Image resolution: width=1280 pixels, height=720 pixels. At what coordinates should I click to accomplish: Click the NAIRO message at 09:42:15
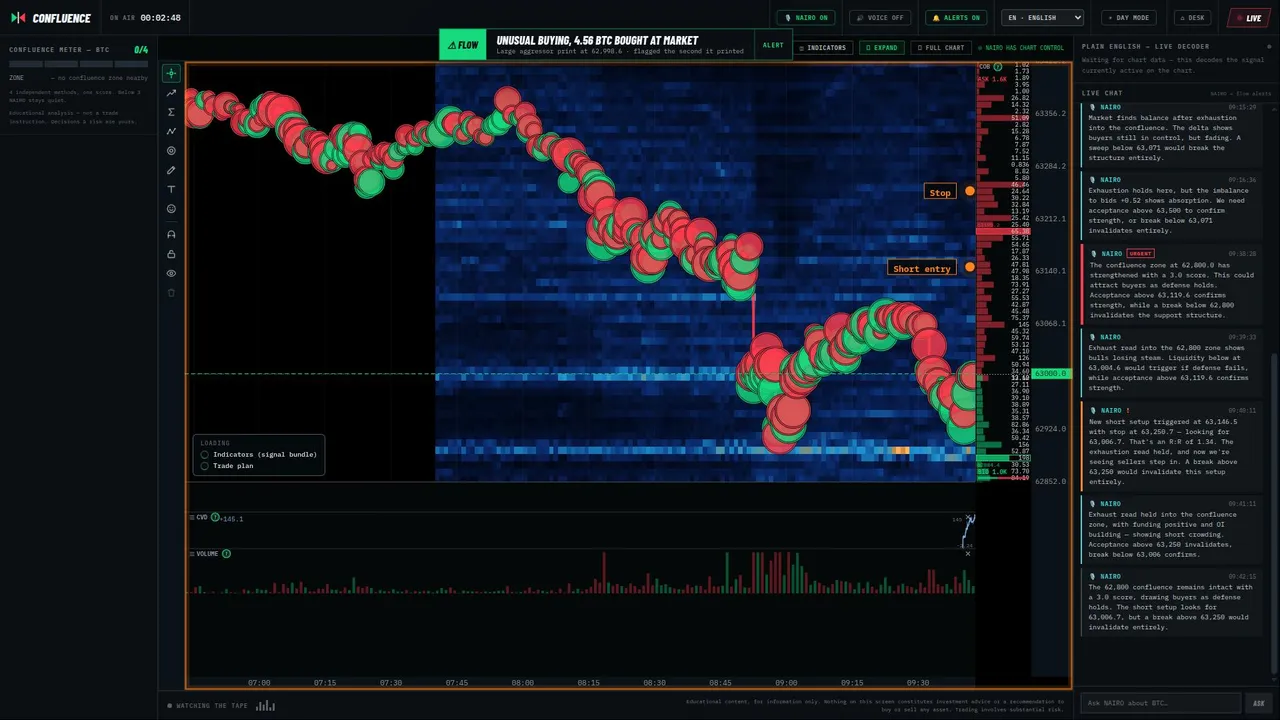(1170, 601)
